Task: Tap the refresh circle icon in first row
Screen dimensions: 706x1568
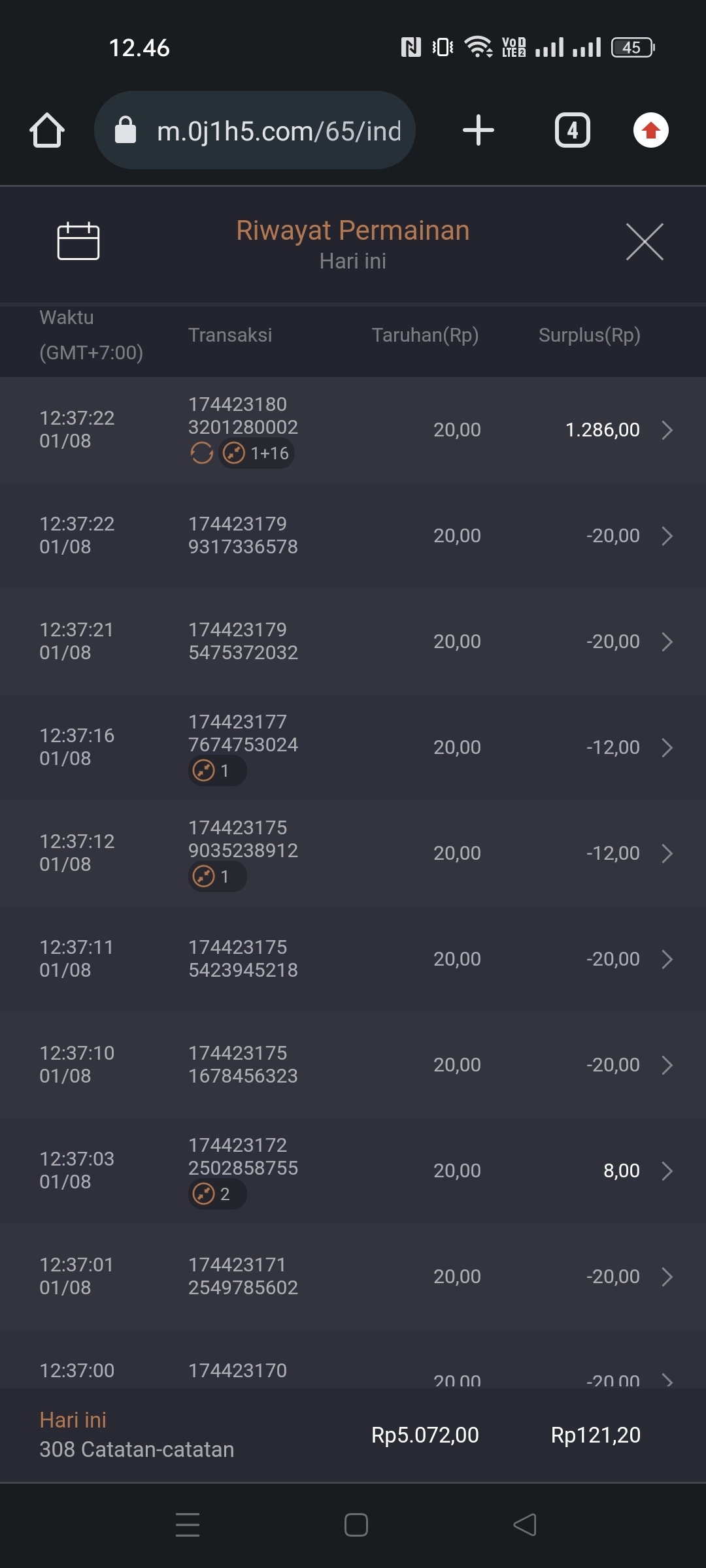Action: (x=201, y=453)
